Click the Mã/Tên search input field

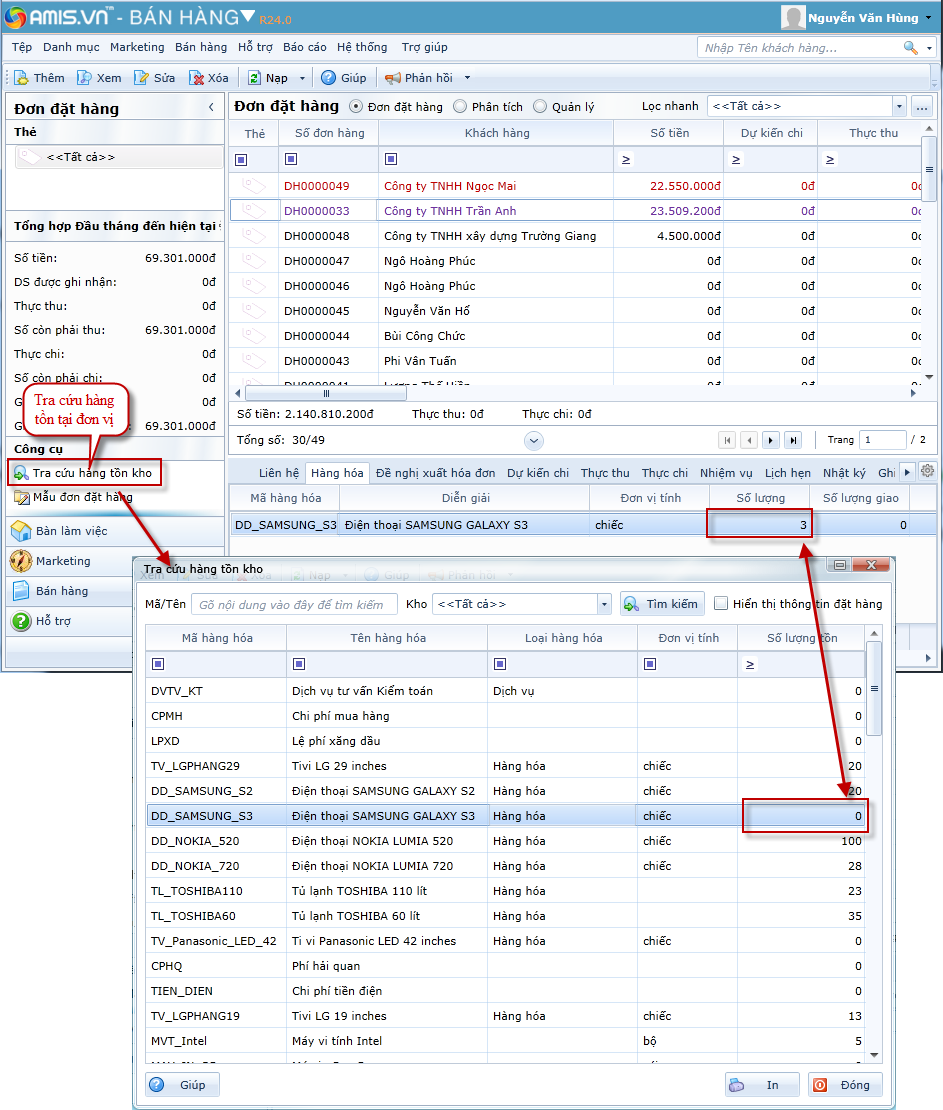click(294, 604)
